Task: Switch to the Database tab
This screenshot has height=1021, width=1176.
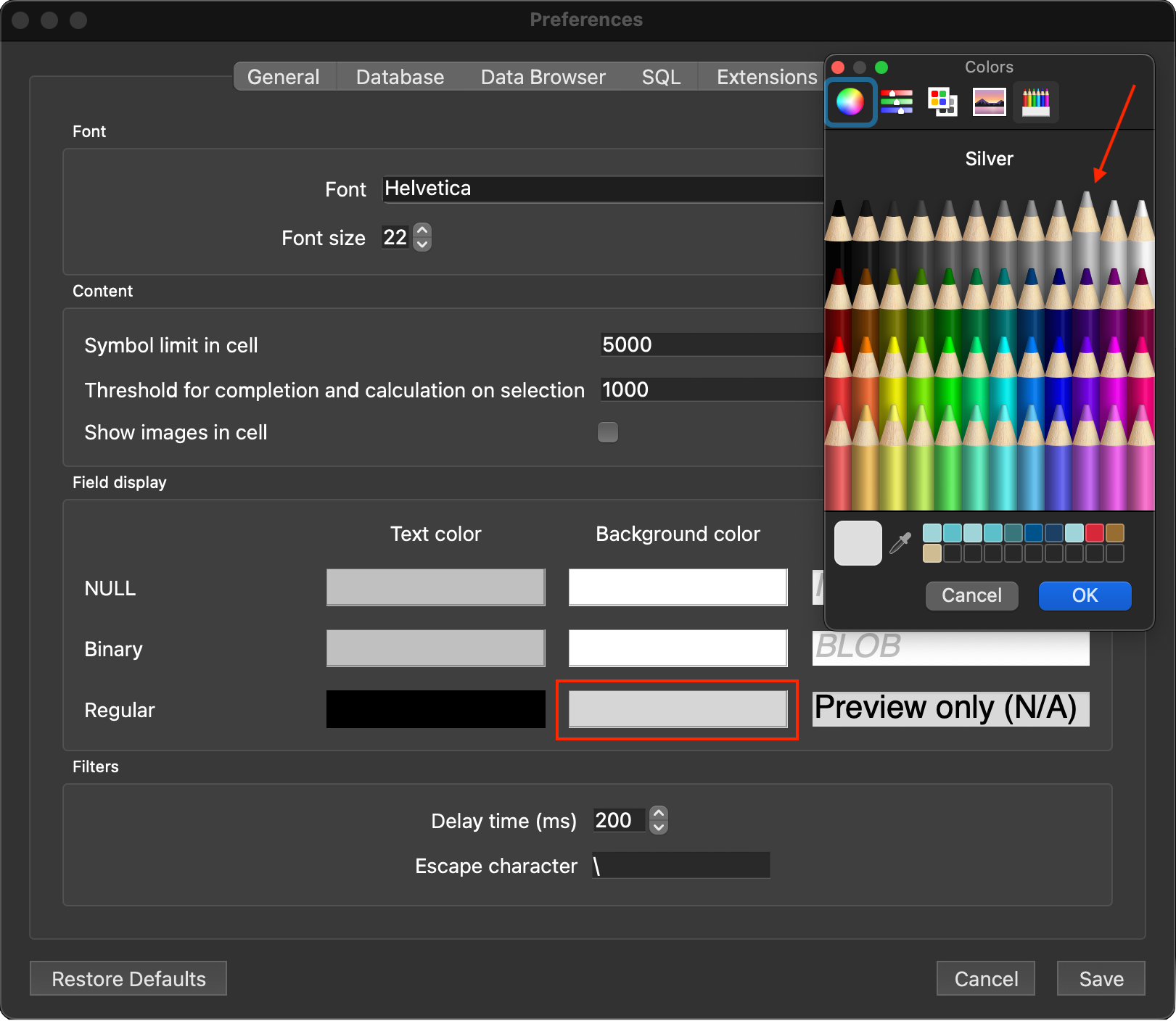Action: [400, 77]
